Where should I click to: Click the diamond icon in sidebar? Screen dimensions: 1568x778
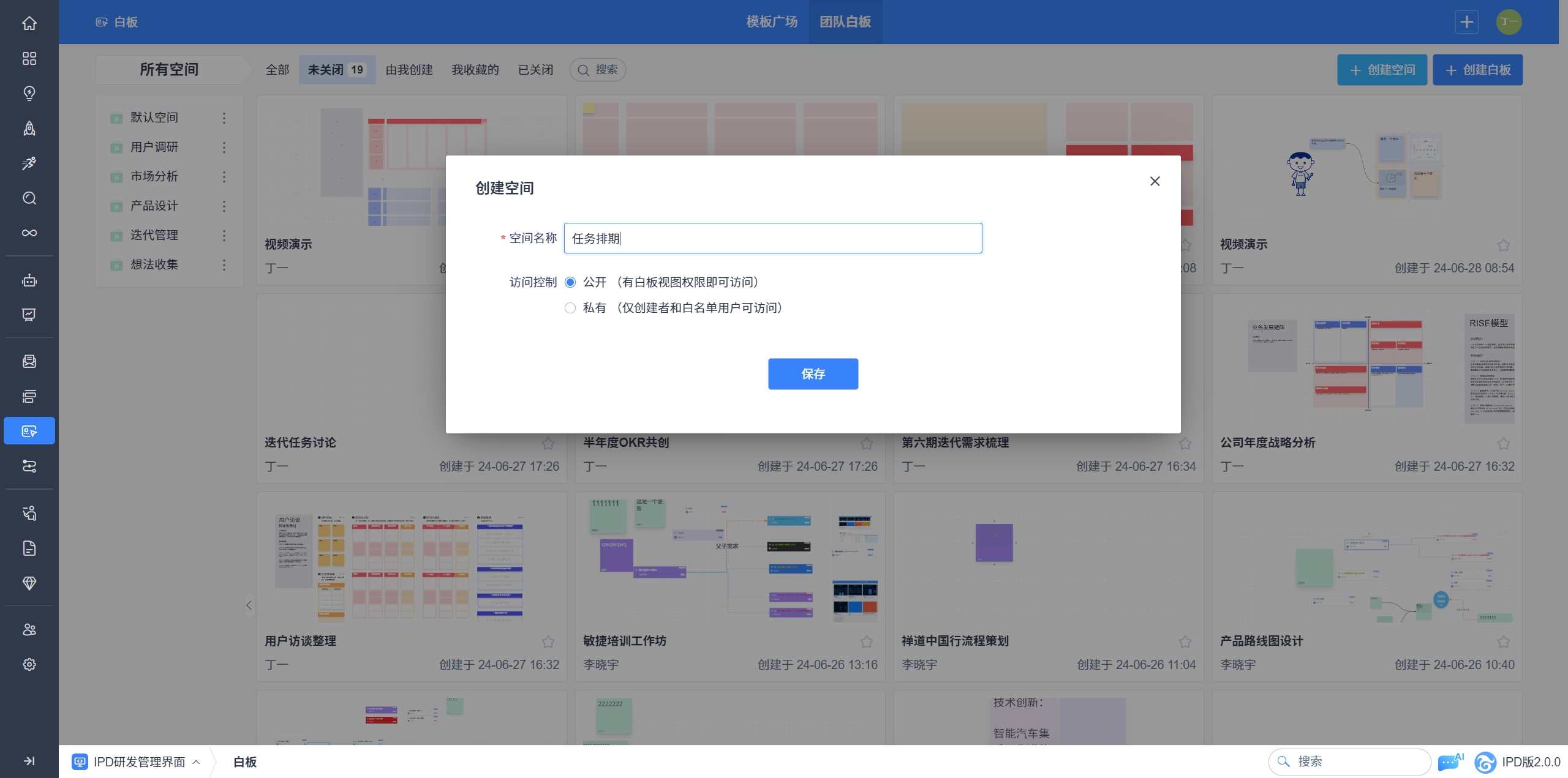click(x=29, y=583)
